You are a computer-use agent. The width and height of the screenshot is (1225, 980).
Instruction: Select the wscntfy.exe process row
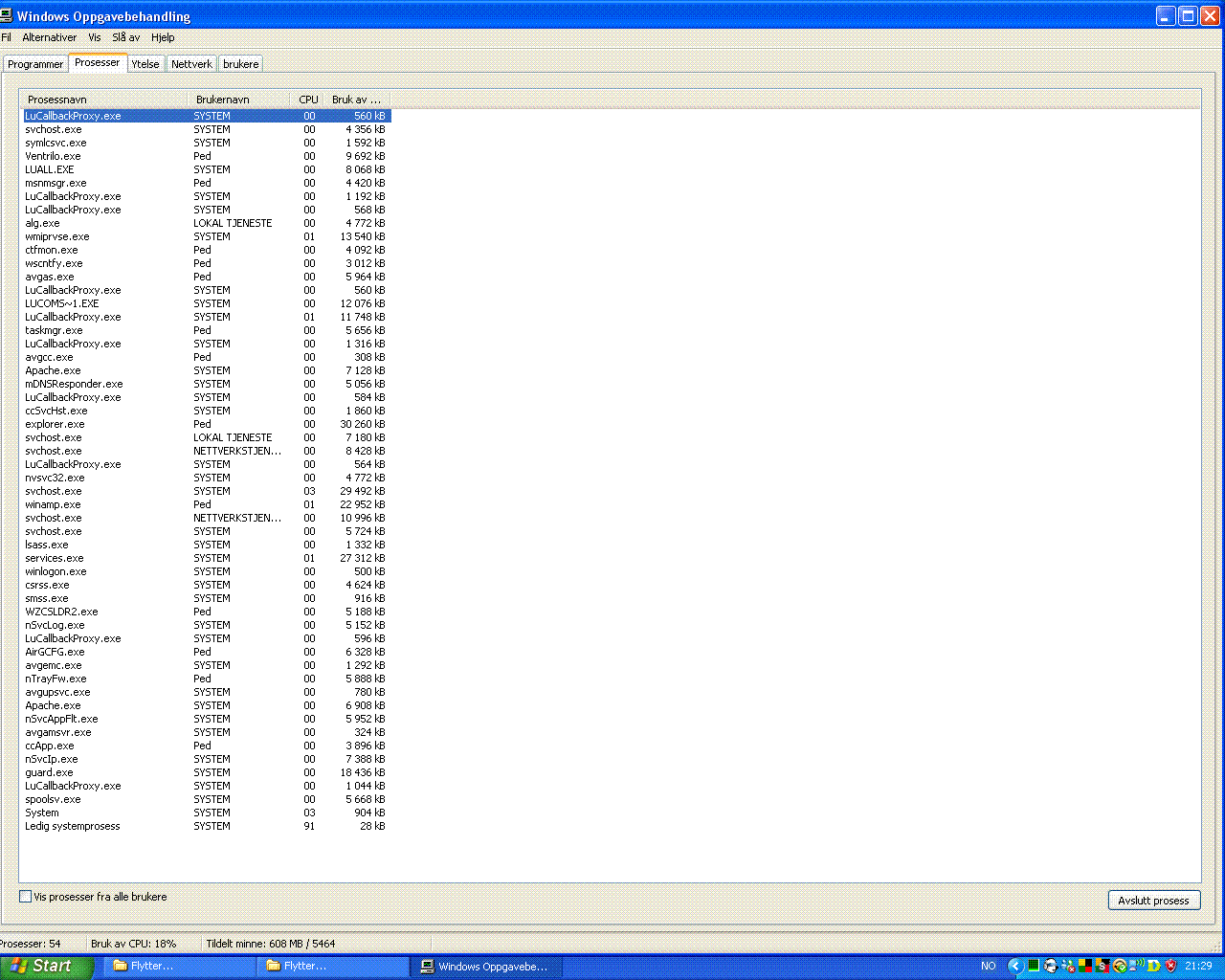[207, 263]
